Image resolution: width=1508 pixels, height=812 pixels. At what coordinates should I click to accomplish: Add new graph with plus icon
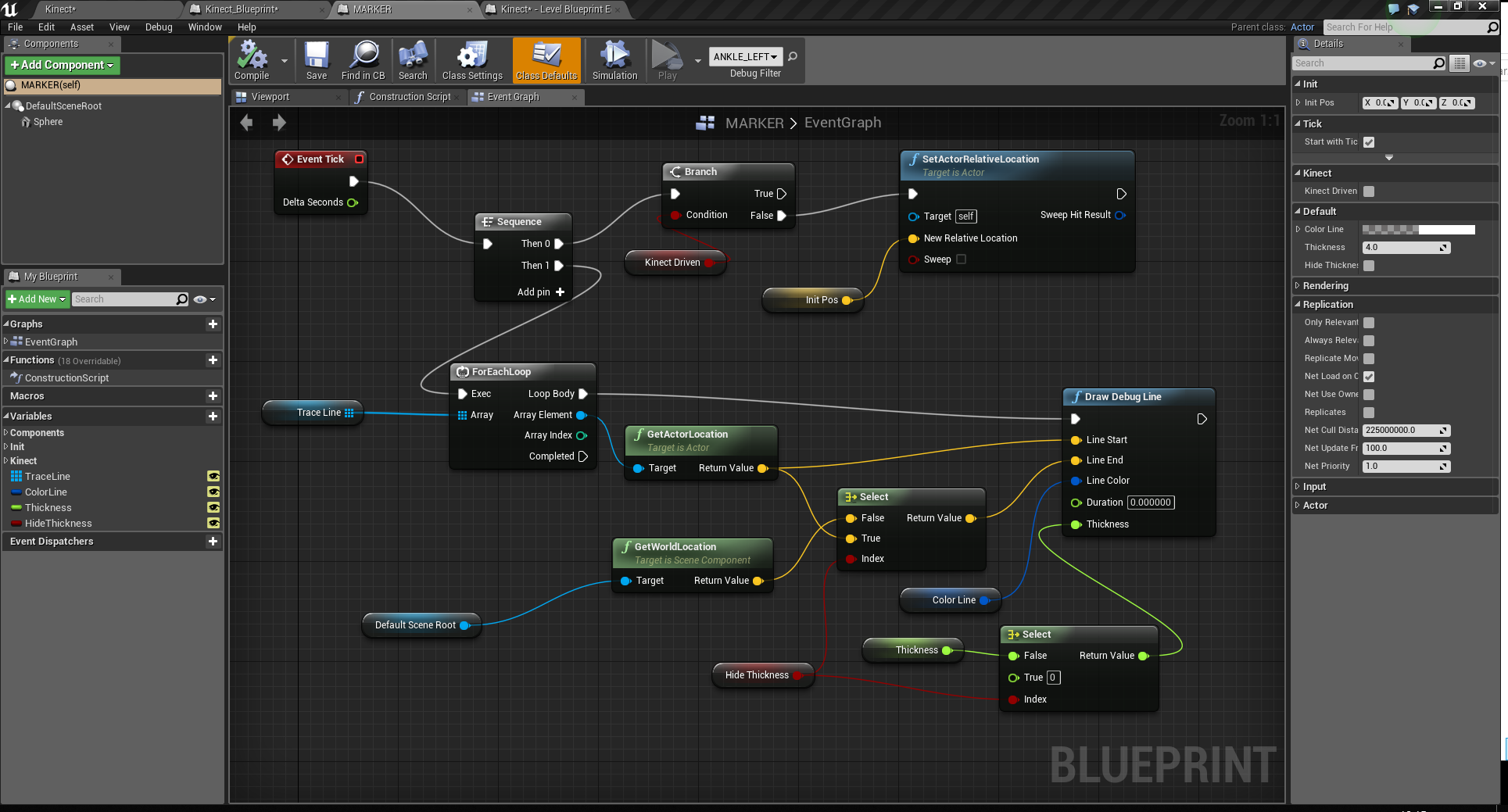(x=213, y=324)
